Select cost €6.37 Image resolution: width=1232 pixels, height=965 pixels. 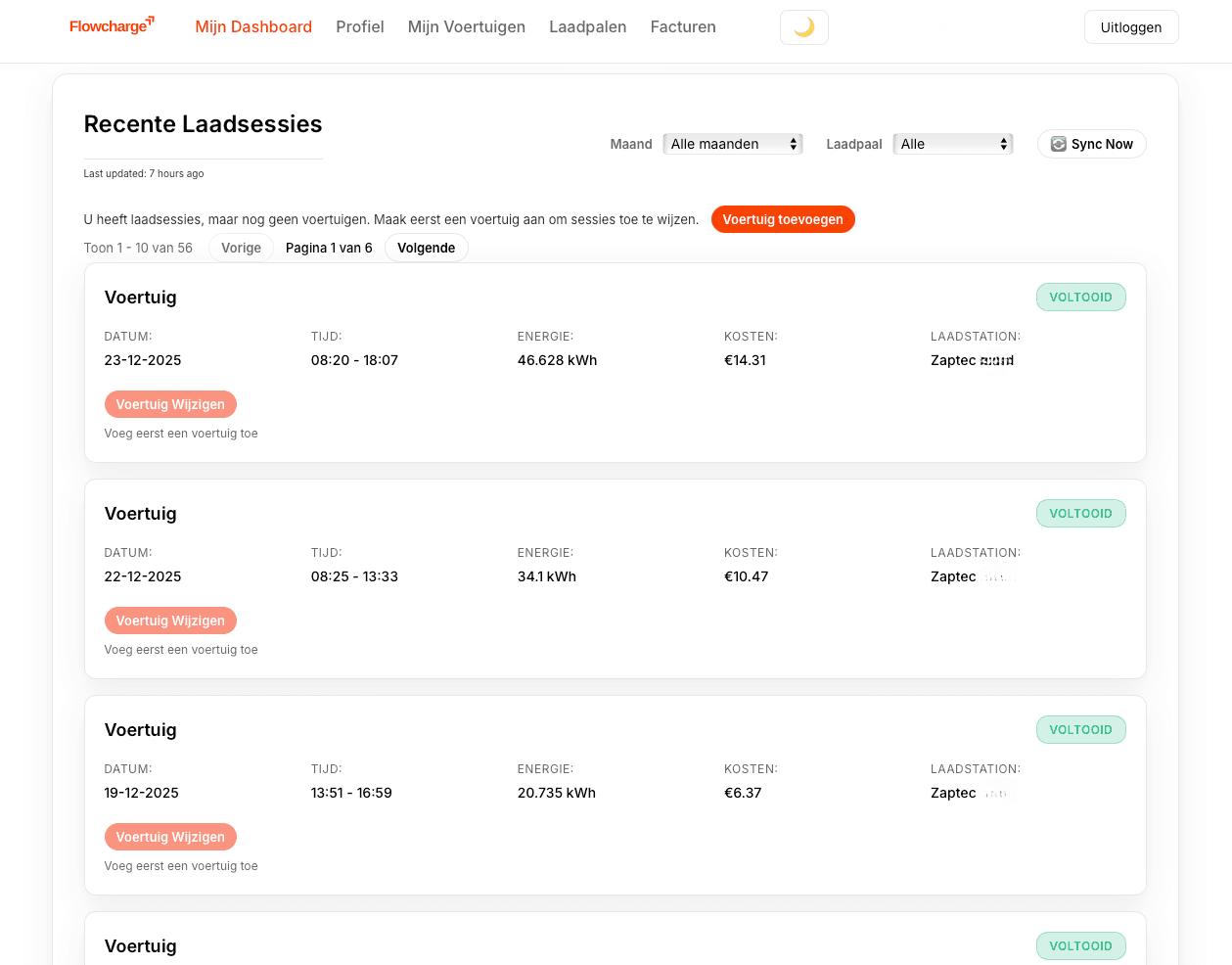(743, 793)
